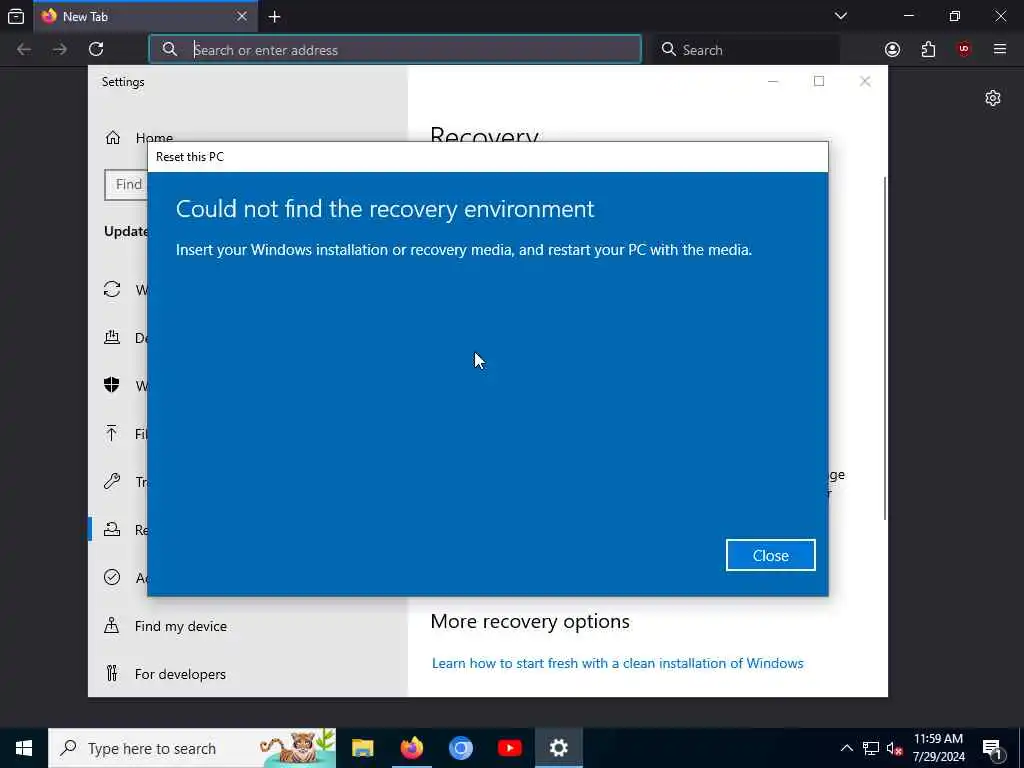Image resolution: width=1024 pixels, height=768 pixels.
Task: Click the taskbar Type here to search box
Action: (x=192, y=748)
